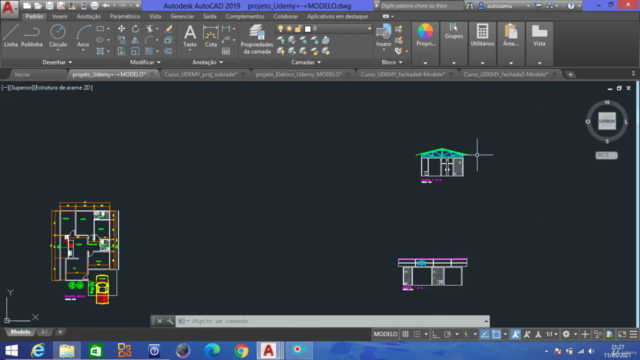
Task: Open the Gerenciar ribbon tab
Action: coord(182,16)
